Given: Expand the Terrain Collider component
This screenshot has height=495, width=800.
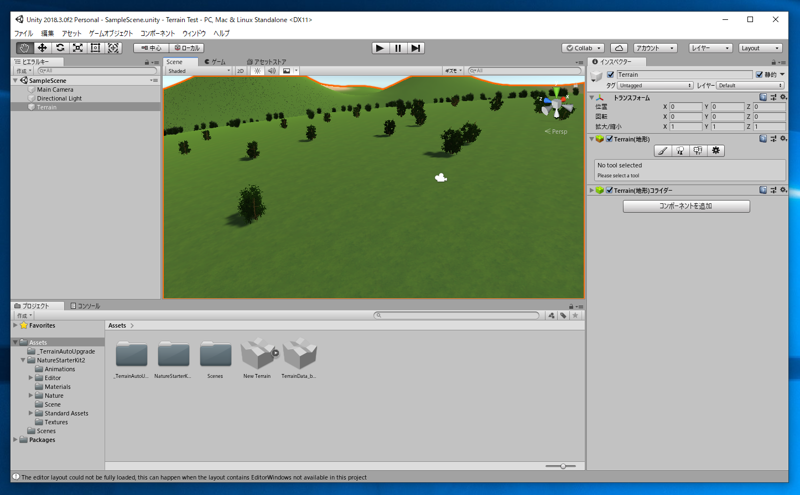Looking at the screenshot, I should pyautogui.click(x=592, y=190).
